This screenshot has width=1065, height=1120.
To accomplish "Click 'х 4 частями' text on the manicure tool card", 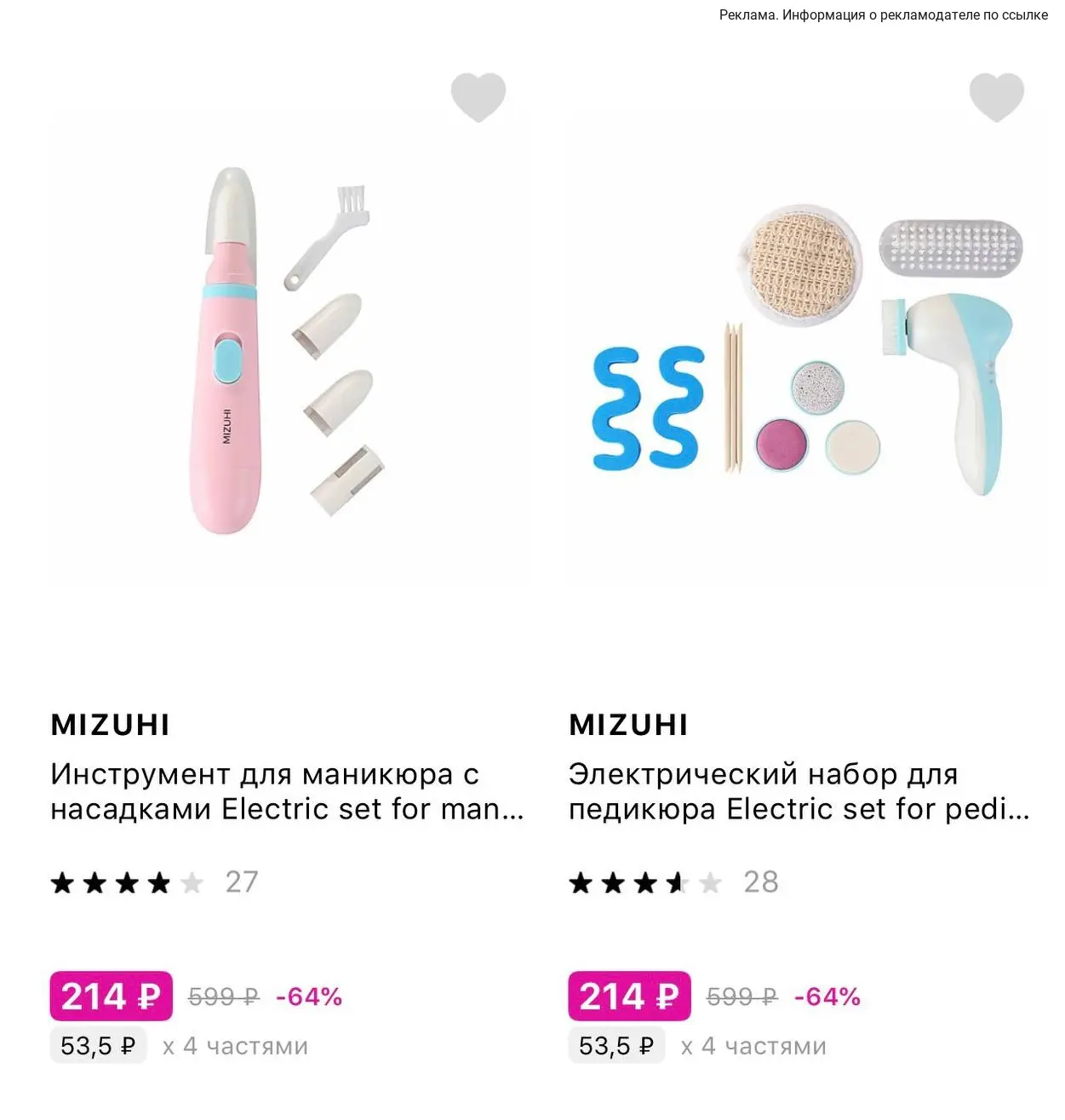I will click(235, 1046).
